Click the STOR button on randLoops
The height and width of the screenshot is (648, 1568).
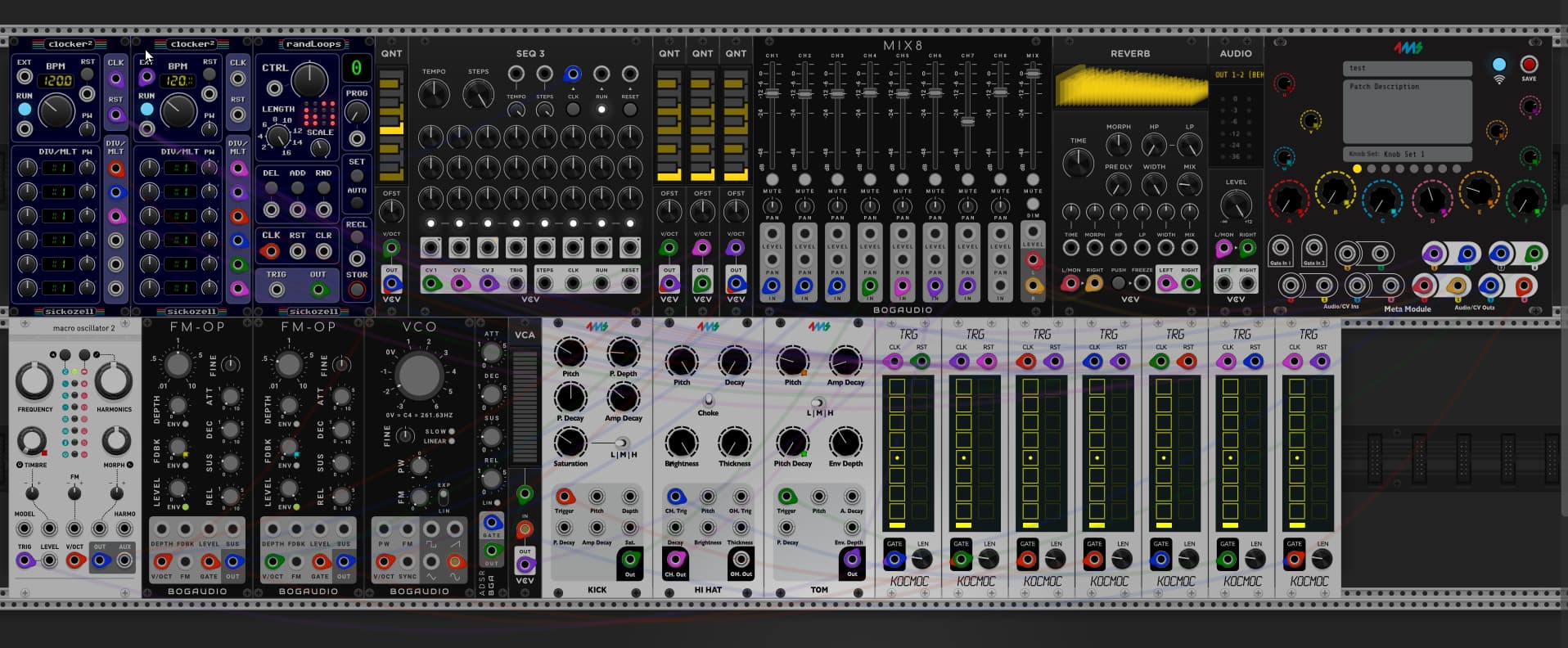[357, 290]
